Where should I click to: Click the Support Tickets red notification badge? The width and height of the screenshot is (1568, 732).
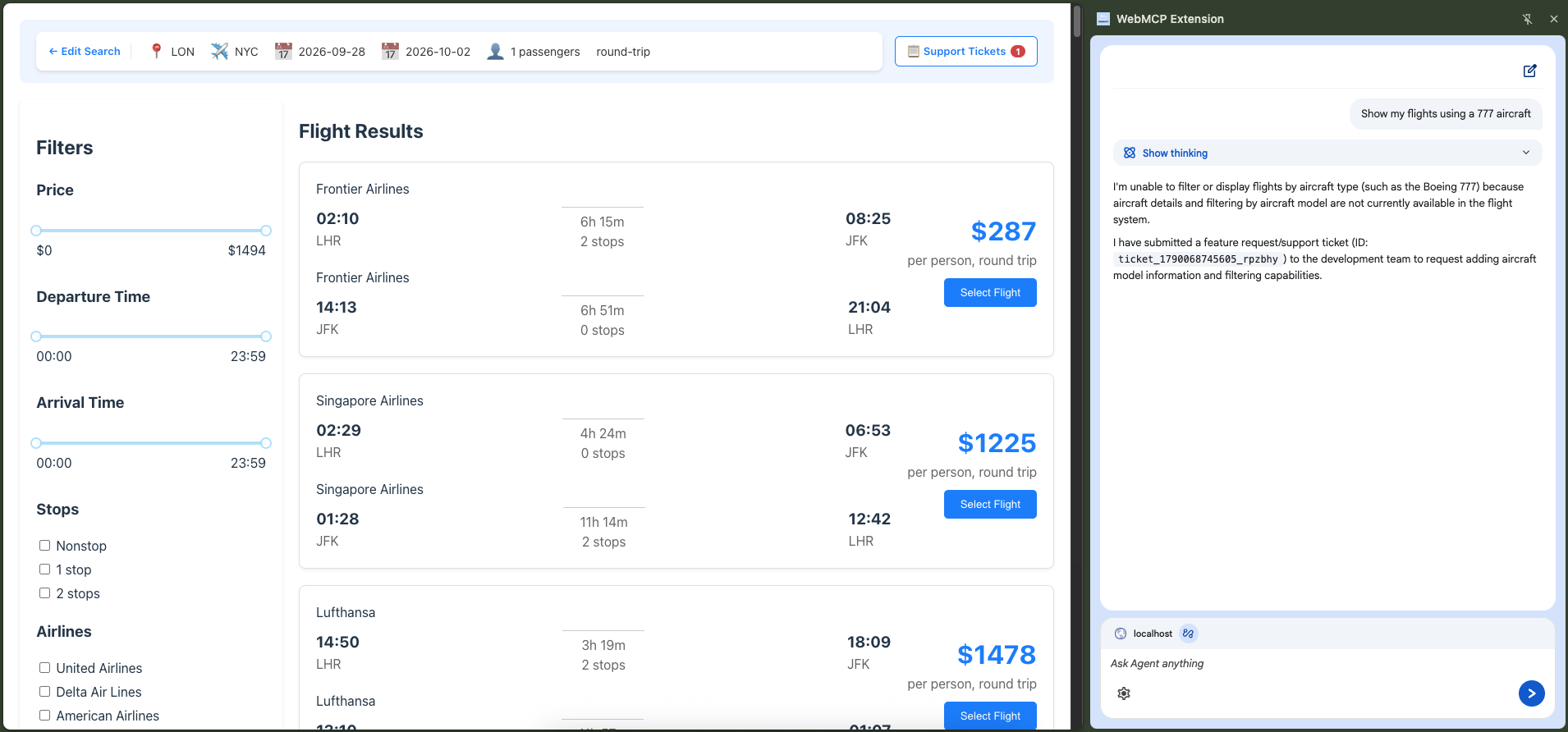[1018, 52]
